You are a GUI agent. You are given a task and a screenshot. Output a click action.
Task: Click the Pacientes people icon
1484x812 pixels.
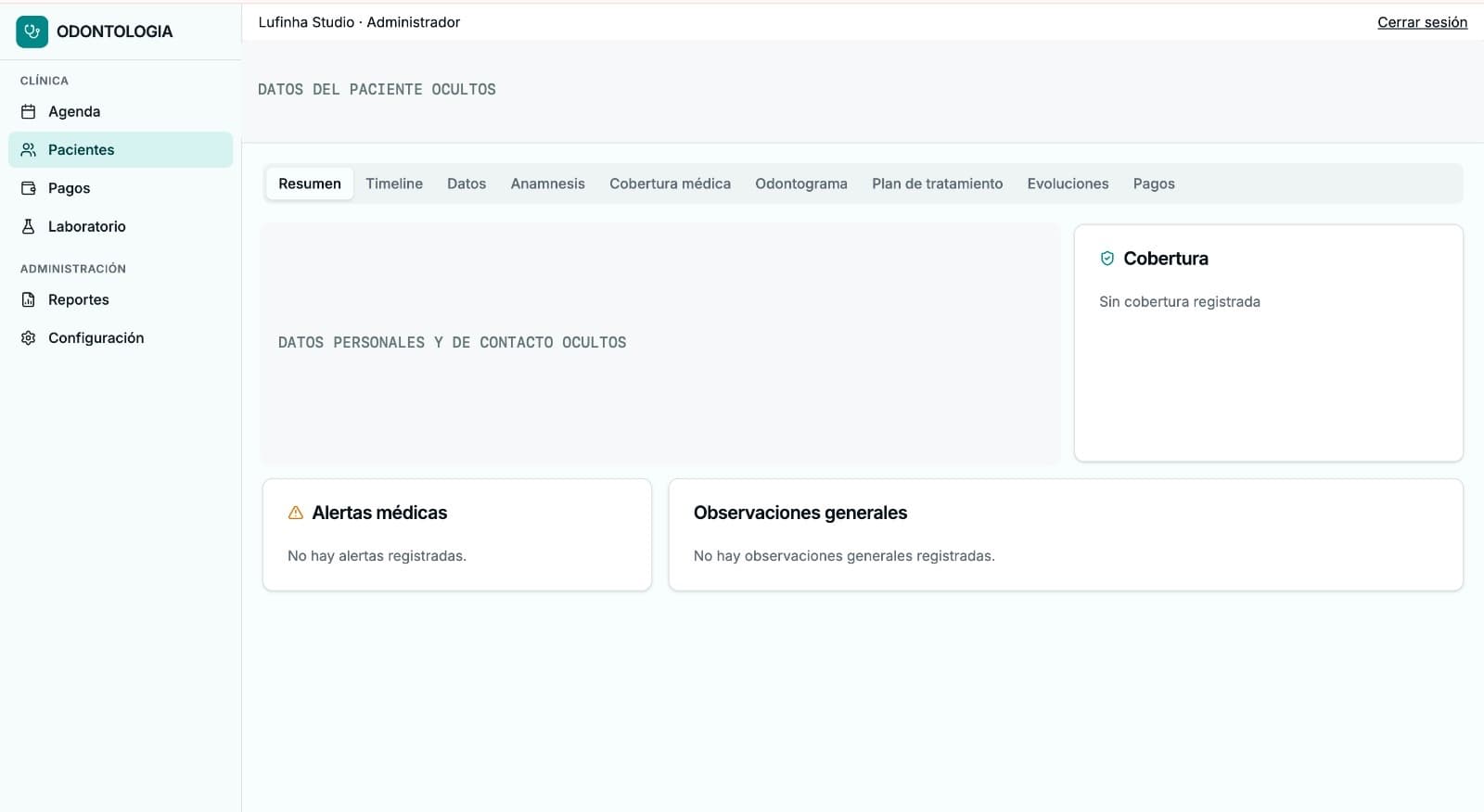click(x=29, y=150)
